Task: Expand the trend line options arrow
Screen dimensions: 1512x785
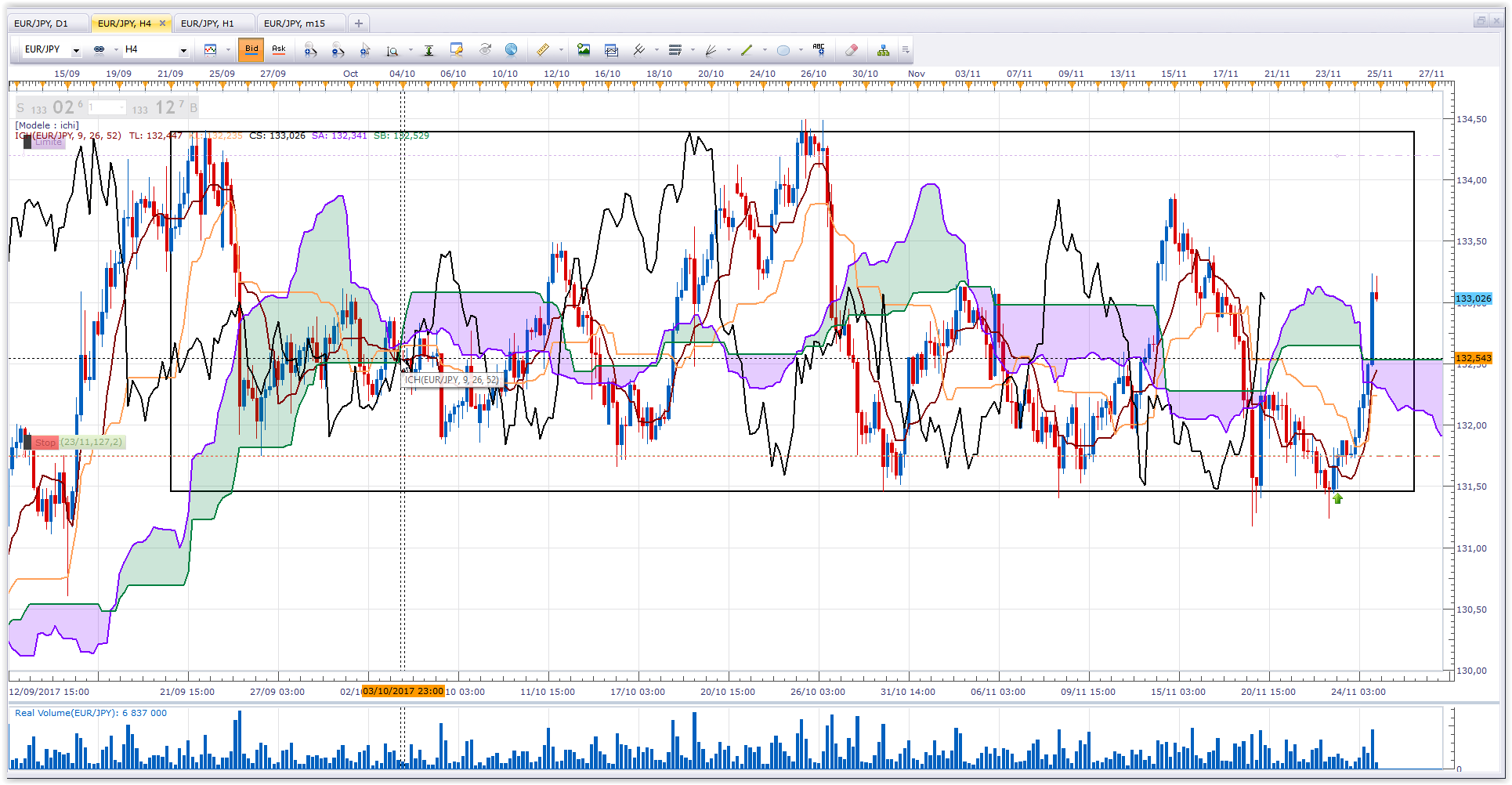Action: point(765,49)
